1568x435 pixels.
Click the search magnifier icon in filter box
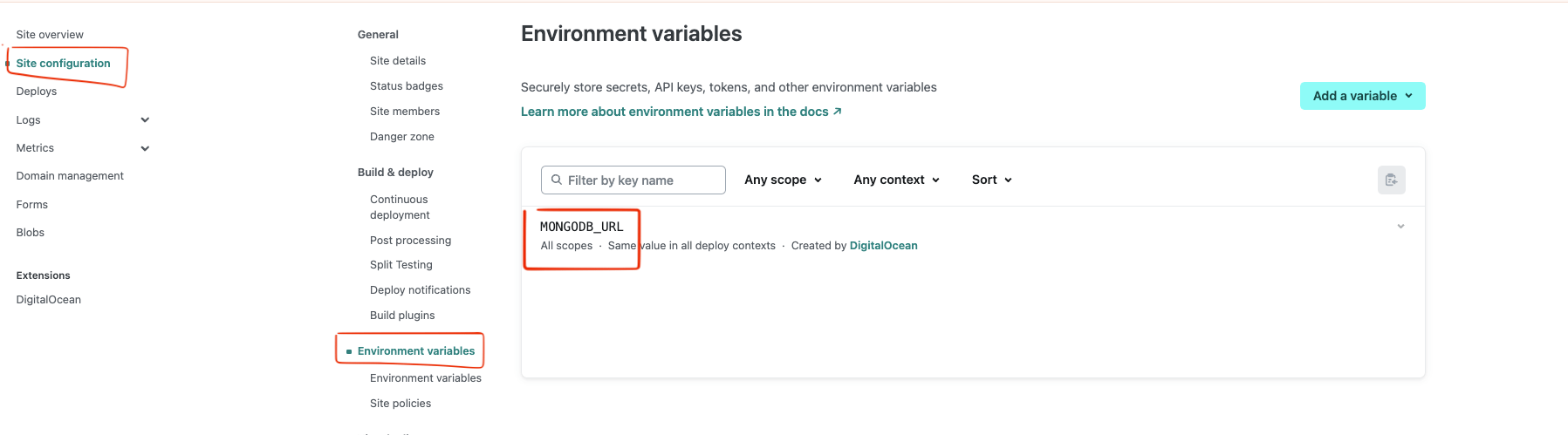point(556,180)
